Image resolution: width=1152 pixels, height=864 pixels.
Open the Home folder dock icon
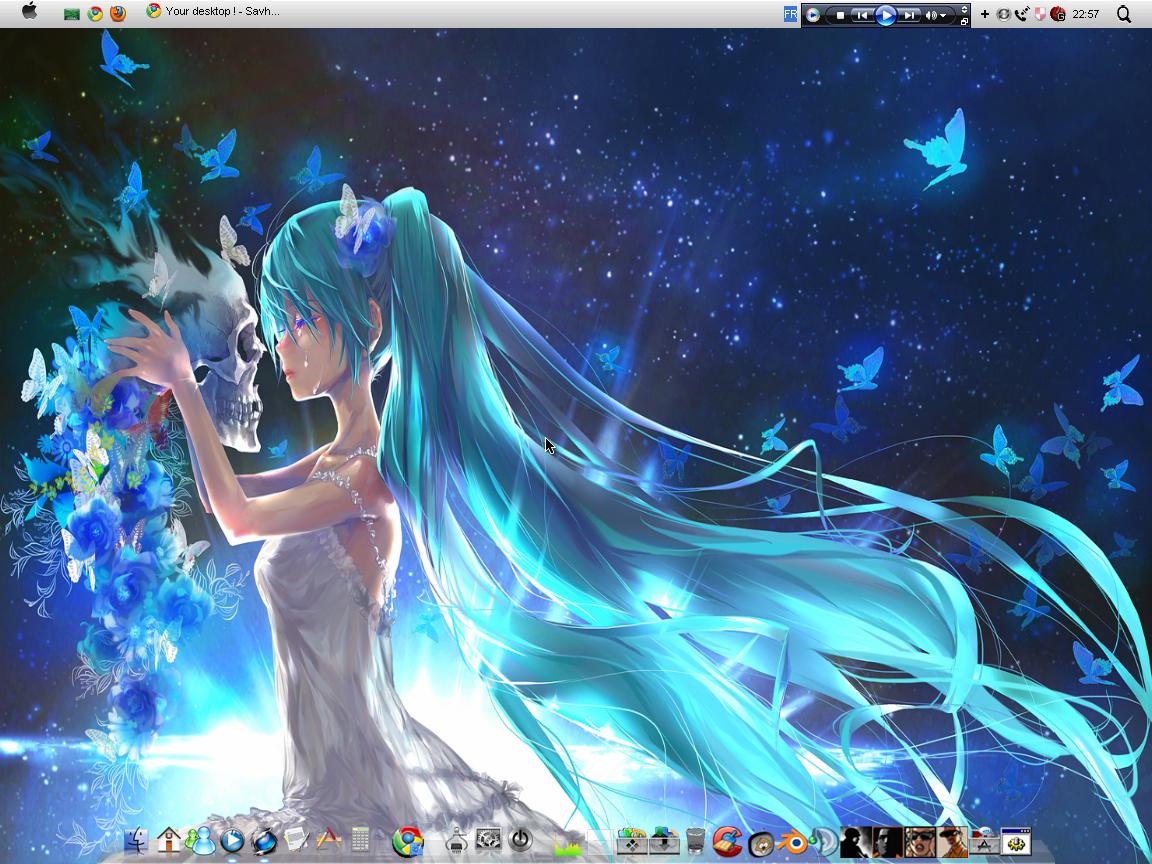click(168, 839)
